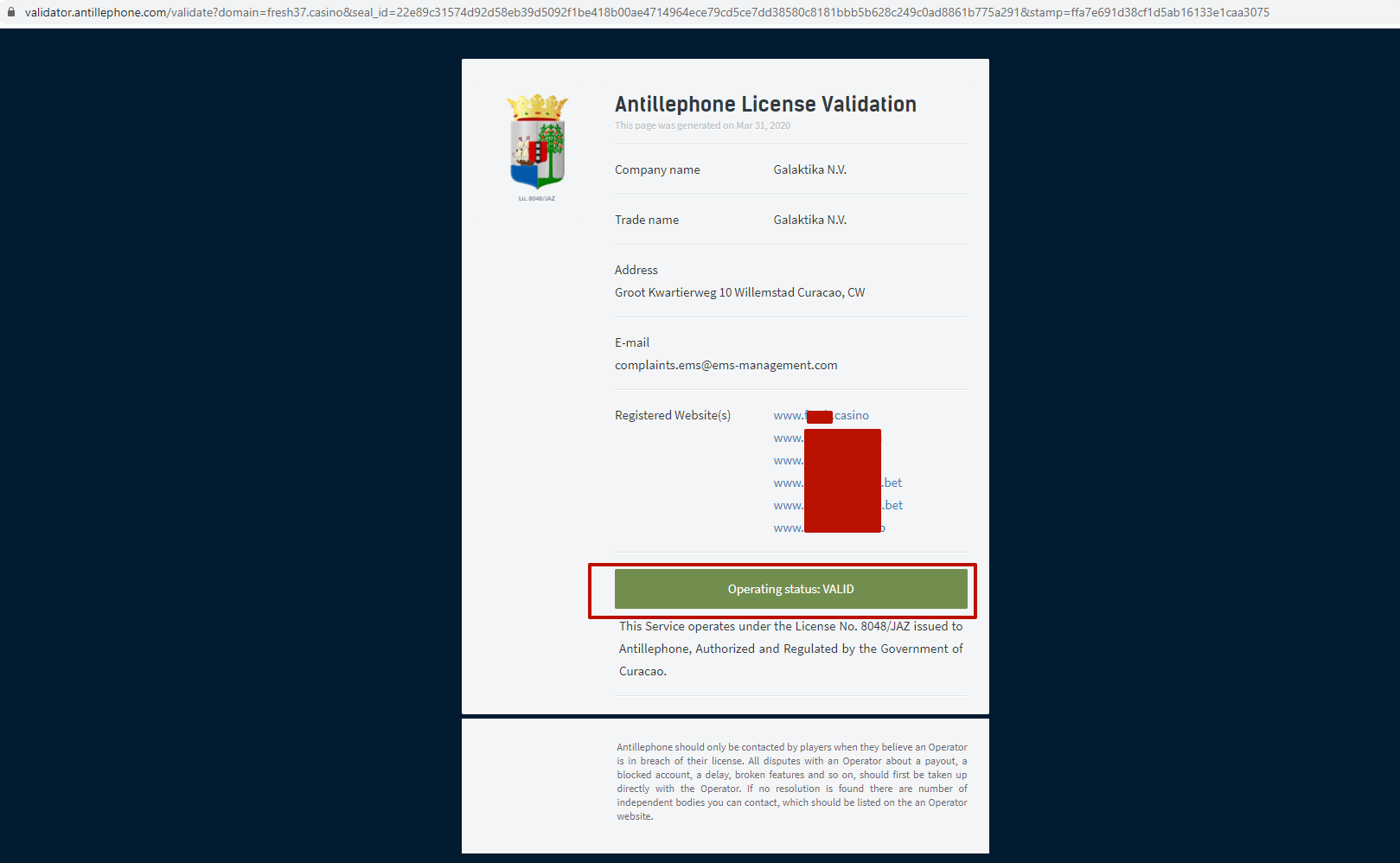This screenshot has height=863, width=1400.
Task: Select Galaktika N.V. trade name value
Action: (810, 220)
